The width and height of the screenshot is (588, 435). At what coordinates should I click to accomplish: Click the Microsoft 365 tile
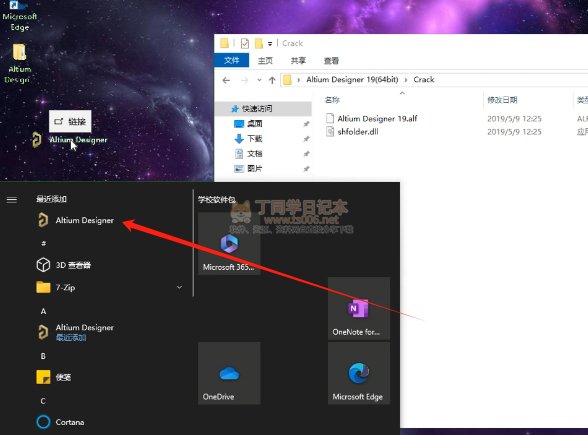click(229, 244)
